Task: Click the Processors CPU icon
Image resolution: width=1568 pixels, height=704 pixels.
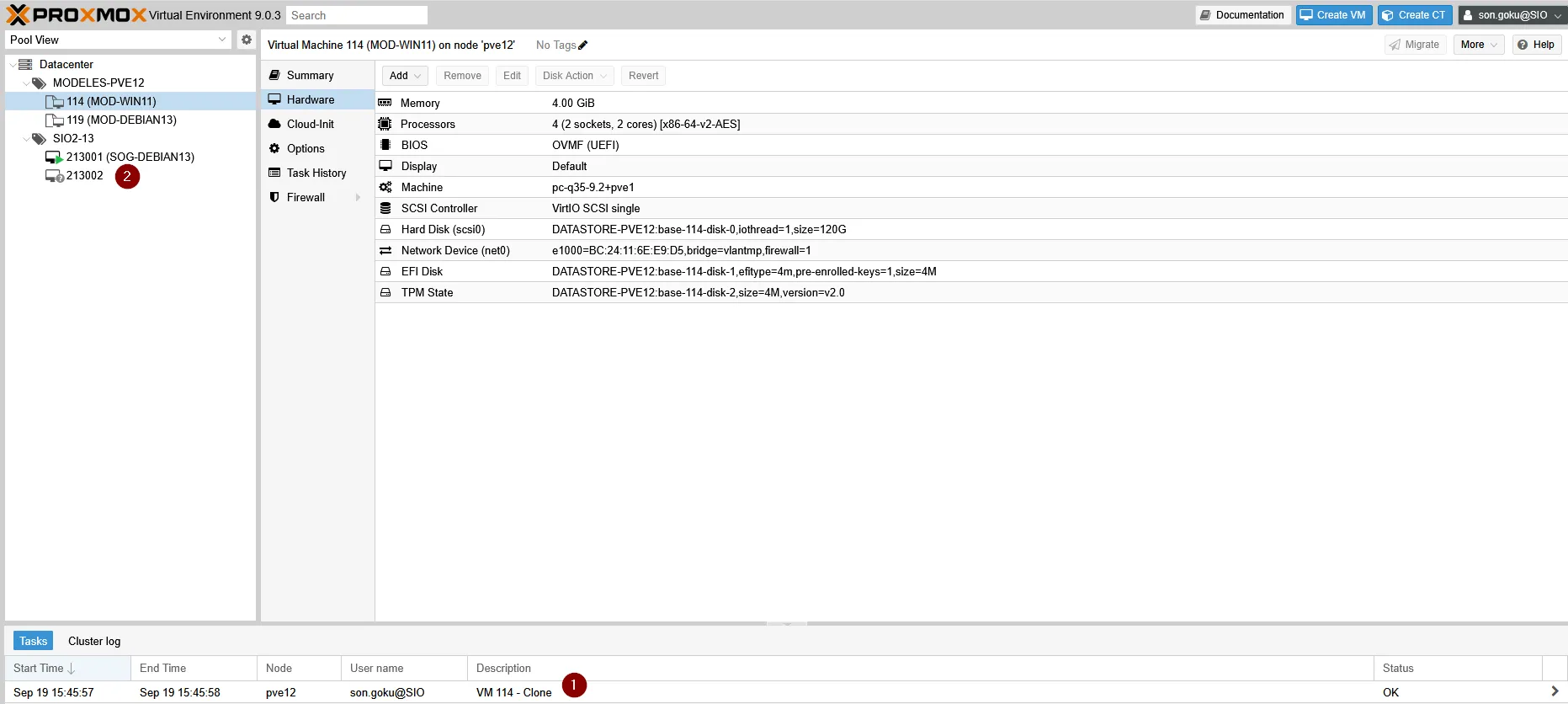Action: (385, 124)
